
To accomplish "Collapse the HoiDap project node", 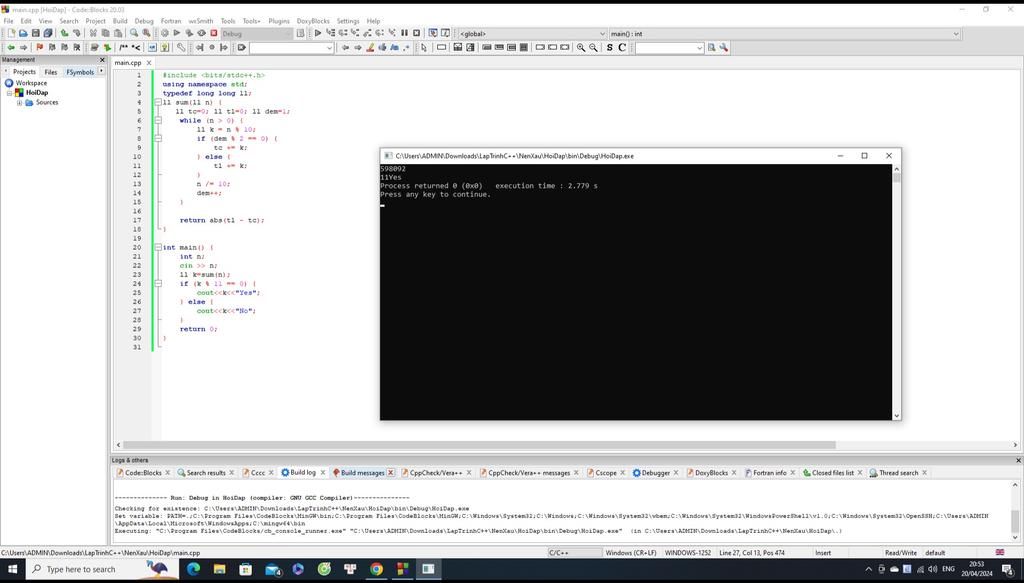I will pyautogui.click(x=10, y=93).
